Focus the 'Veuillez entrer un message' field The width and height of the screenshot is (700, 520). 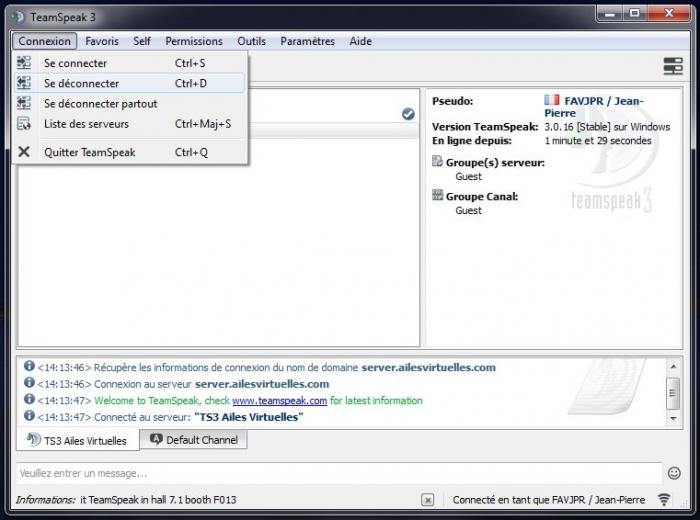click(x=339, y=473)
